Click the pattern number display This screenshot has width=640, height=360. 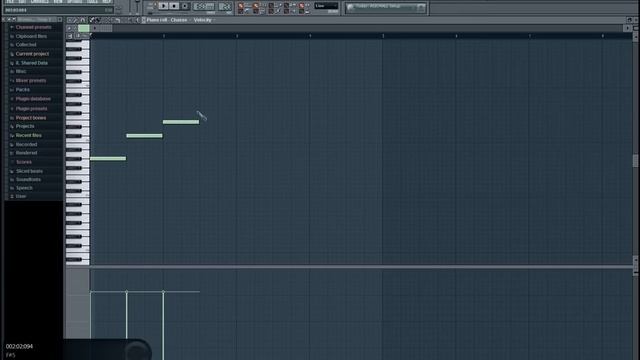click(x=224, y=7)
